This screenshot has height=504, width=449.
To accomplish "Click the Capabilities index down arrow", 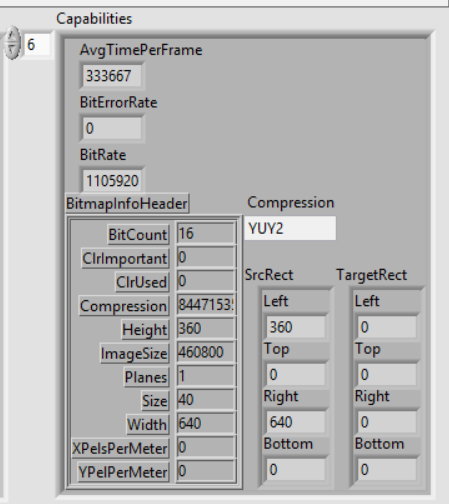I will point(12,50).
